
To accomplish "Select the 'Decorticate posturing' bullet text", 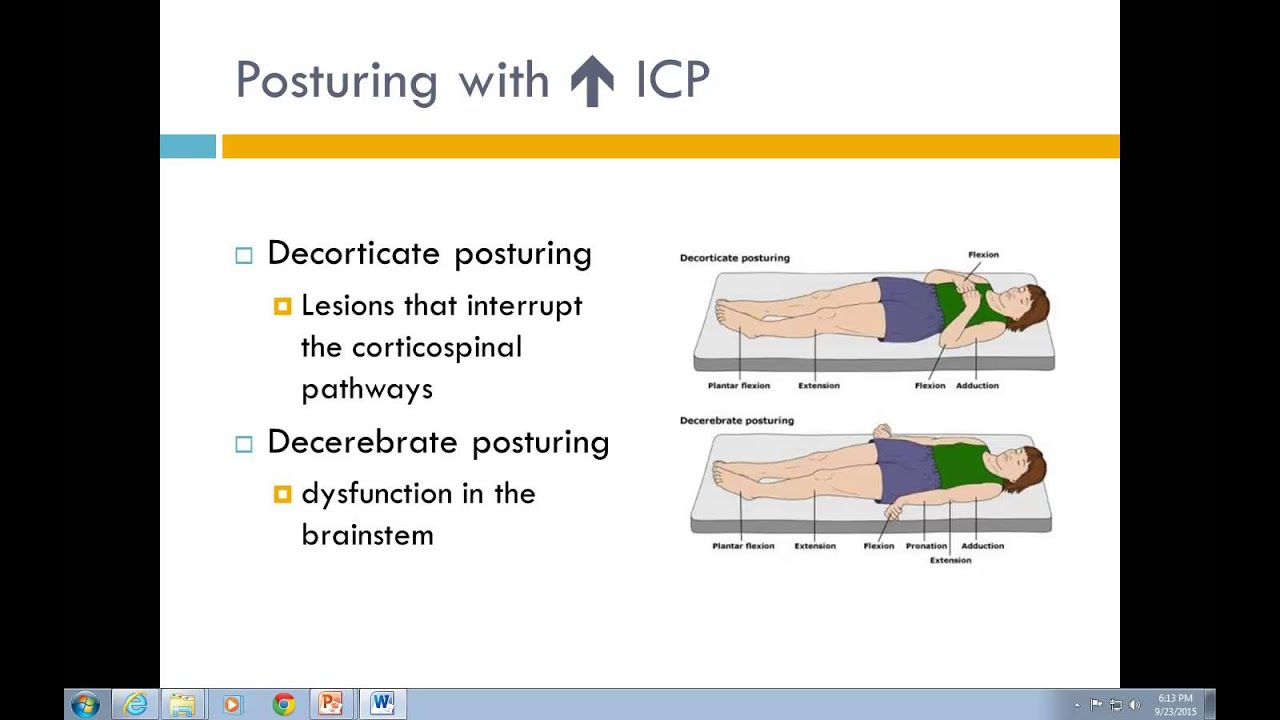I will (x=429, y=254).
